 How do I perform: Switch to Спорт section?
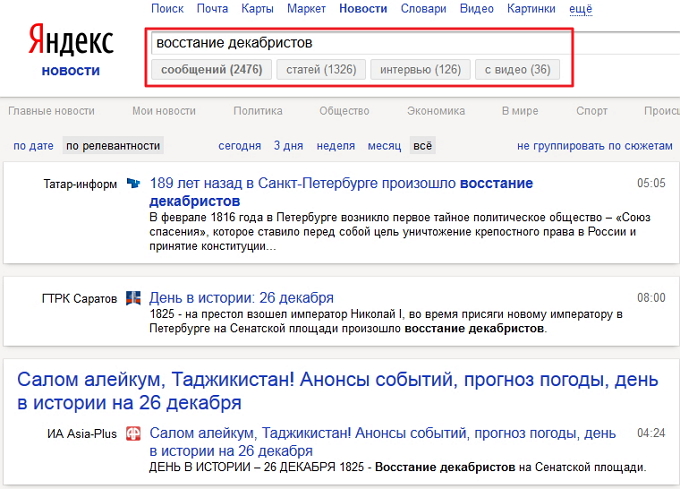pos(592,111)
